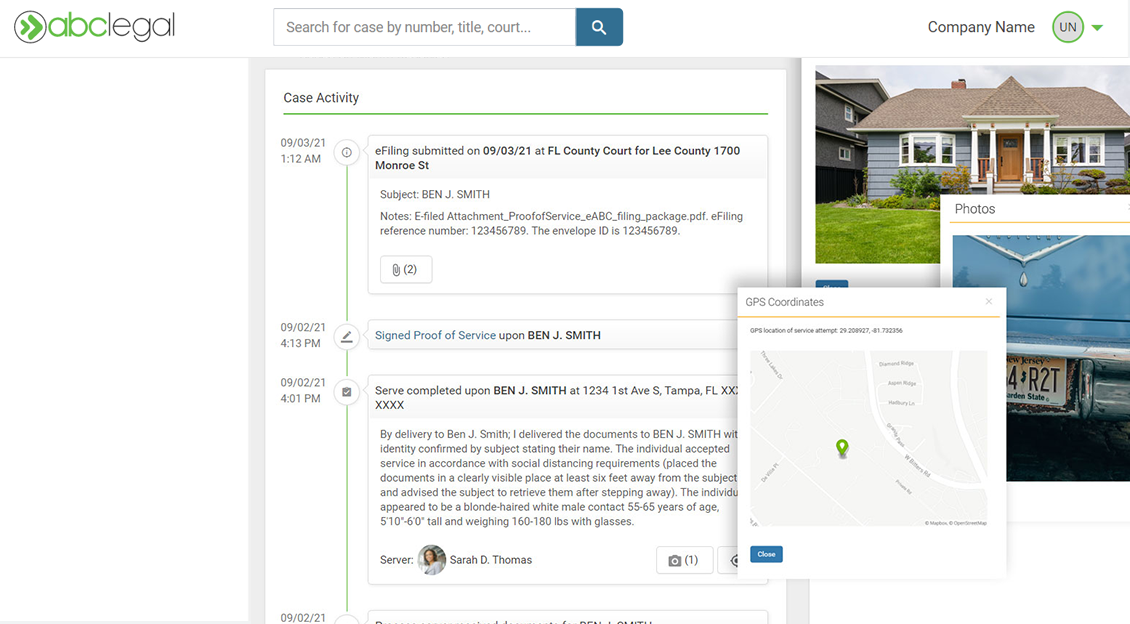Viewport: 1130px width, 624px height.
Task: Click the green map pin marker
Action: [842, 448]
